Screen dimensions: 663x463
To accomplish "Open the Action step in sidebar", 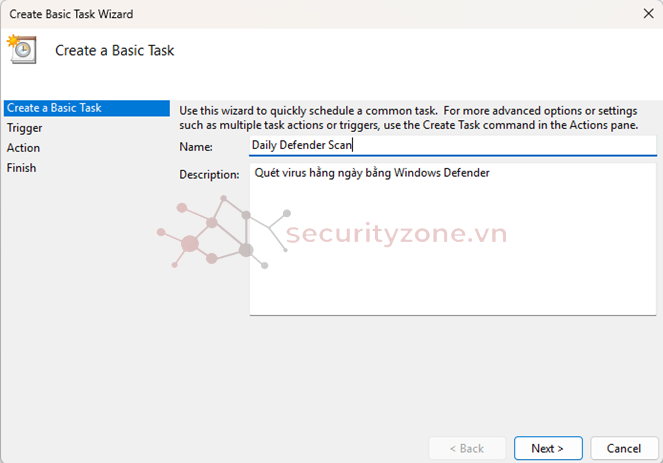I will pos(23,148).
